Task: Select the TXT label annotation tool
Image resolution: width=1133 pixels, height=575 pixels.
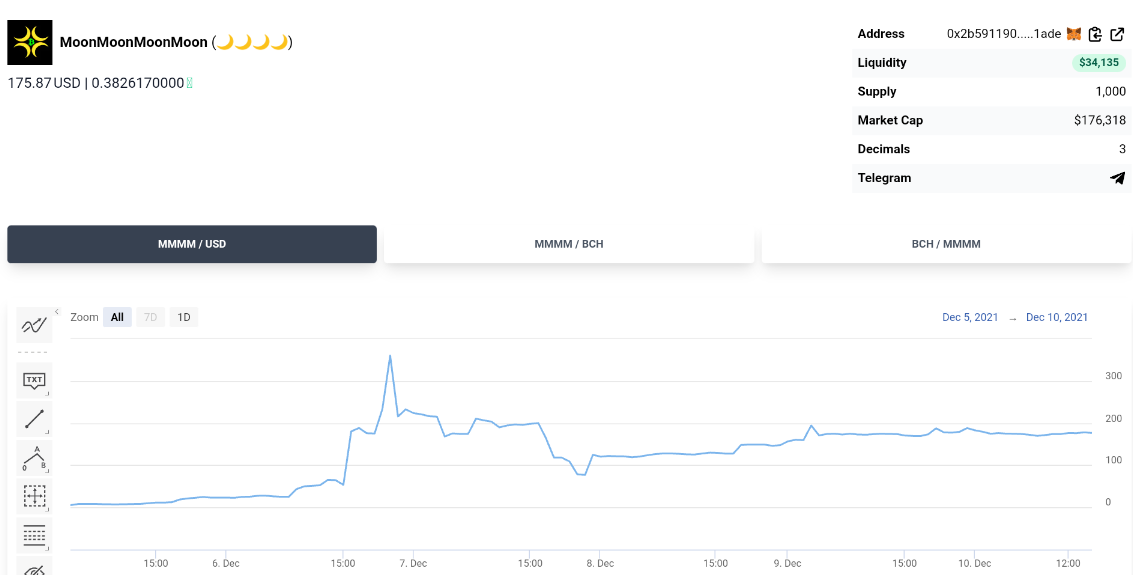Action: pos(34,381)
